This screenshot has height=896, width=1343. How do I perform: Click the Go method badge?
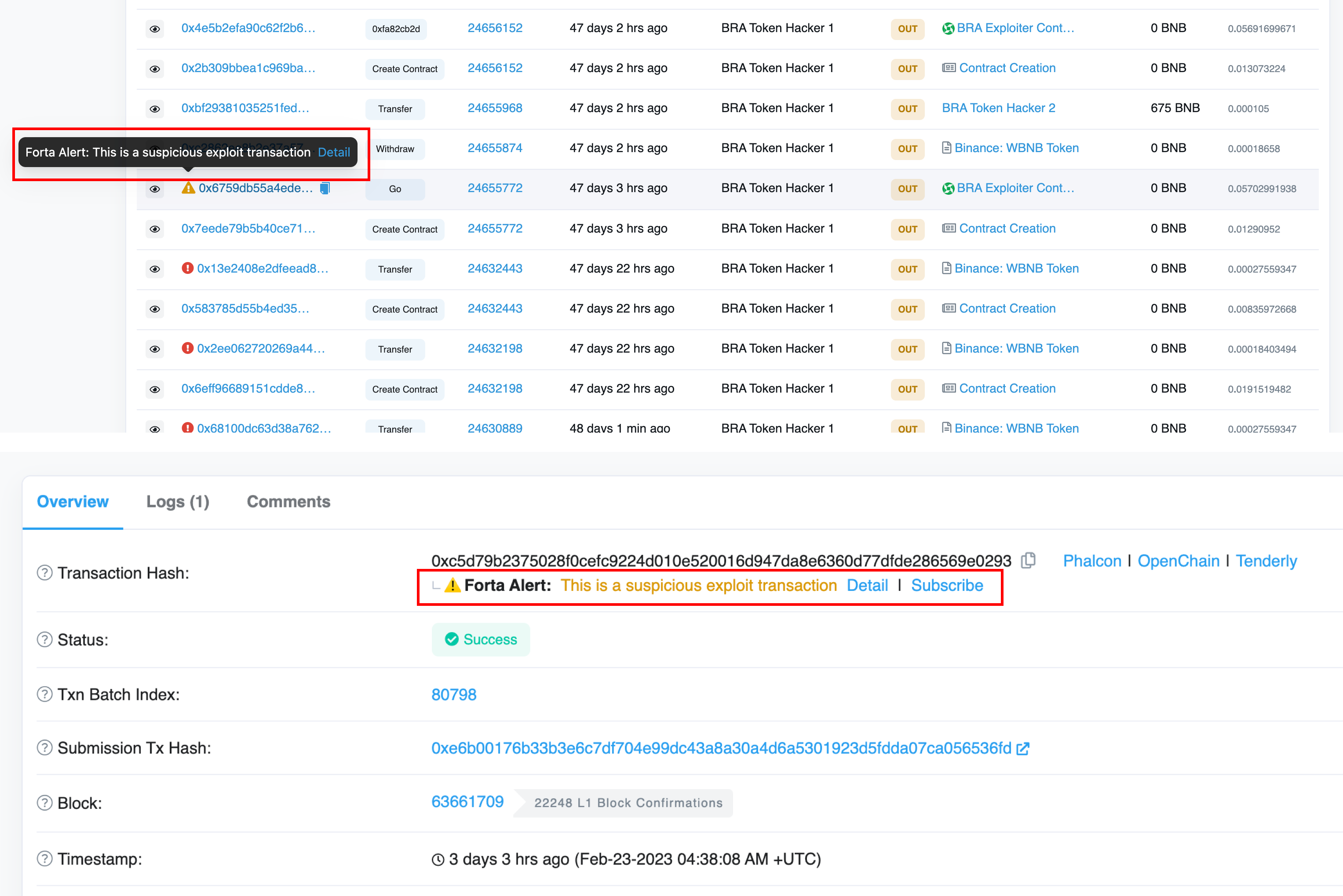(x=395, y=189)
